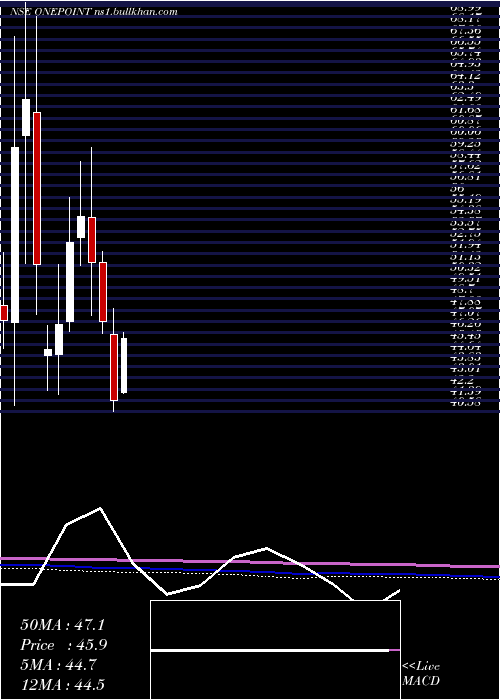Screen dimensions: 500x700
Task: Click the <<Live MACD label
Action: coord(421,674)
